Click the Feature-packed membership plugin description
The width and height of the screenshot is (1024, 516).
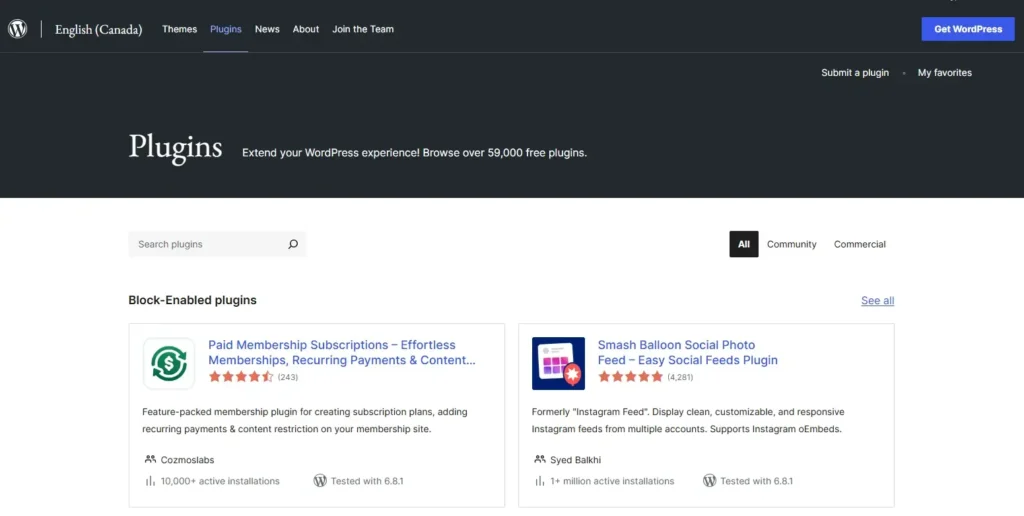(x=305, y=421)
